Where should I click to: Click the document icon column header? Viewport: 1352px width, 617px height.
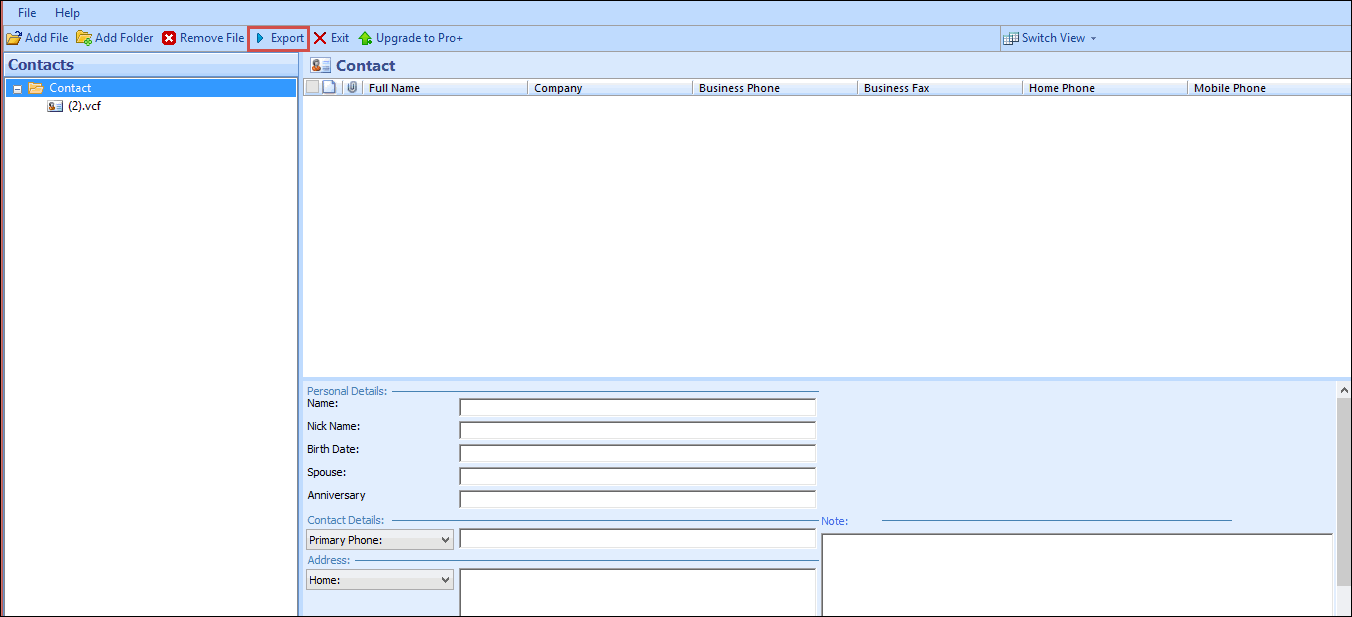329,88
